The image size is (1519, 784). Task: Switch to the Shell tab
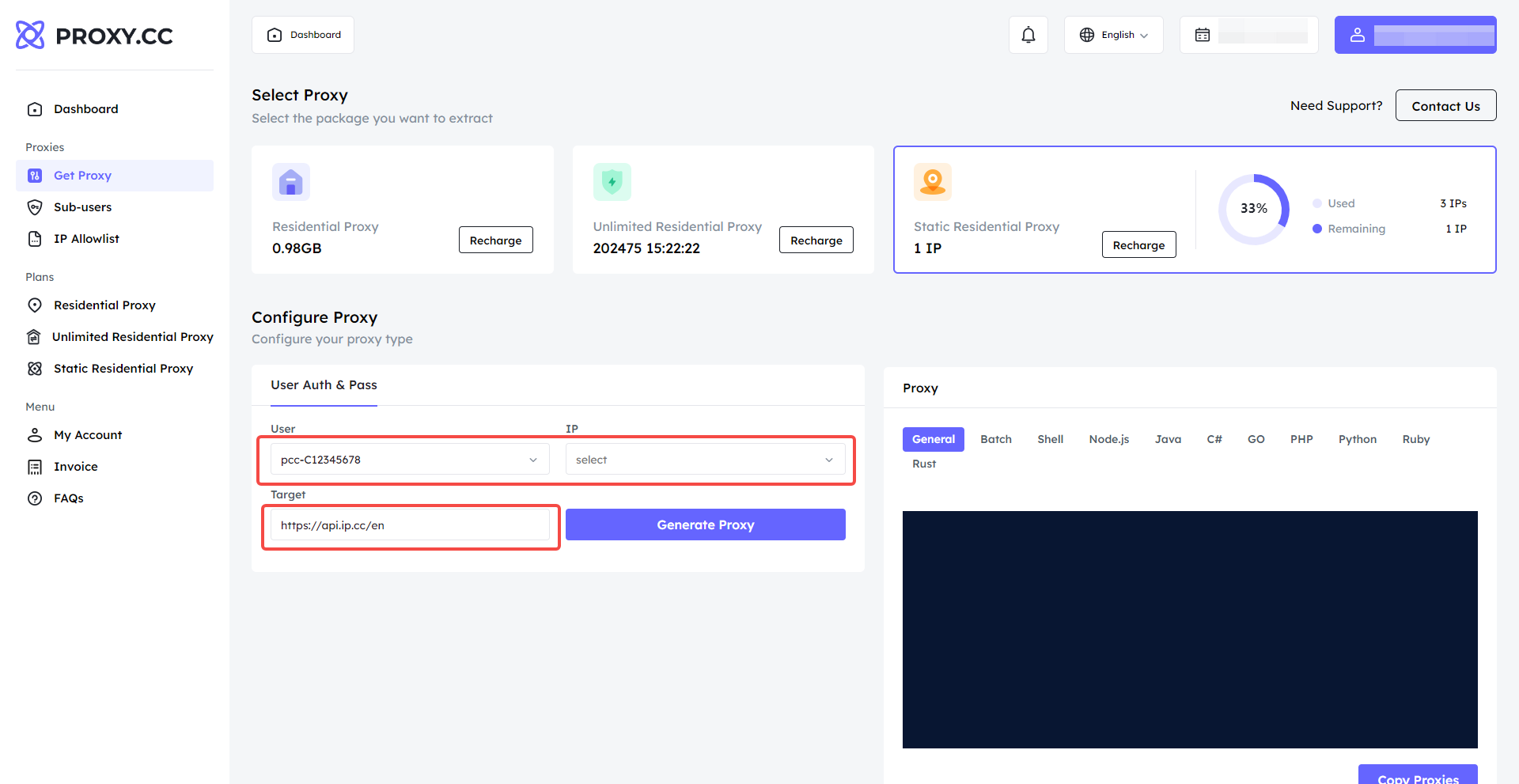coord(1051,439)
